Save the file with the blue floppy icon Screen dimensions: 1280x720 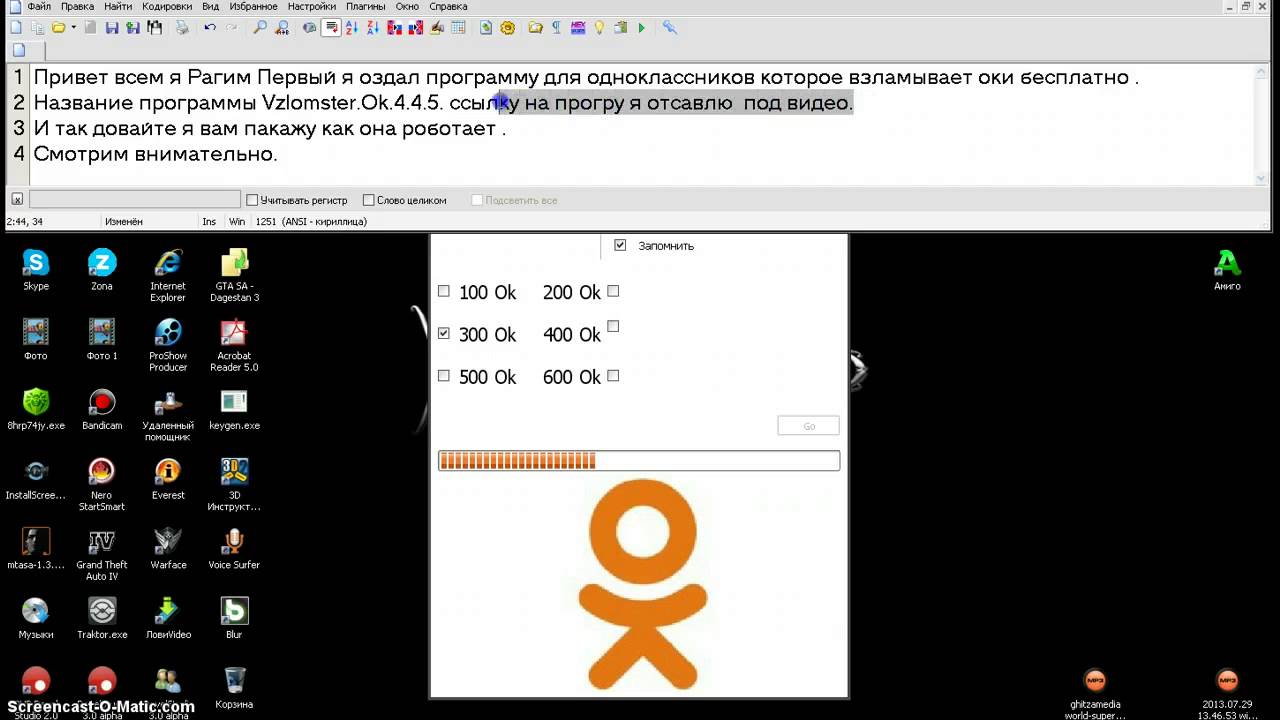coord(111,28)
